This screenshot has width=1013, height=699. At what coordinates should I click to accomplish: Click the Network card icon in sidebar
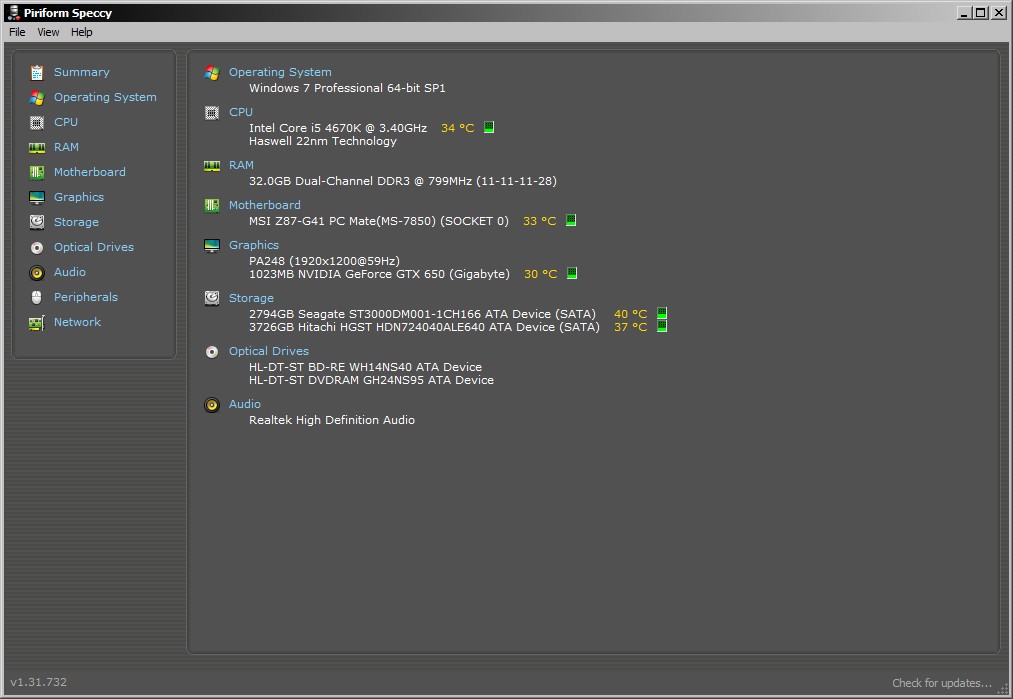pos(37,322)
